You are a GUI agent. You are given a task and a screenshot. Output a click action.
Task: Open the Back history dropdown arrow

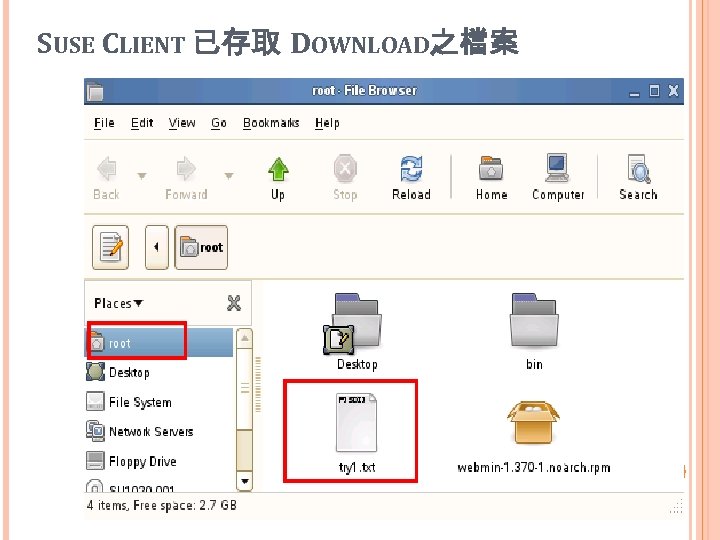click(142, 175)
